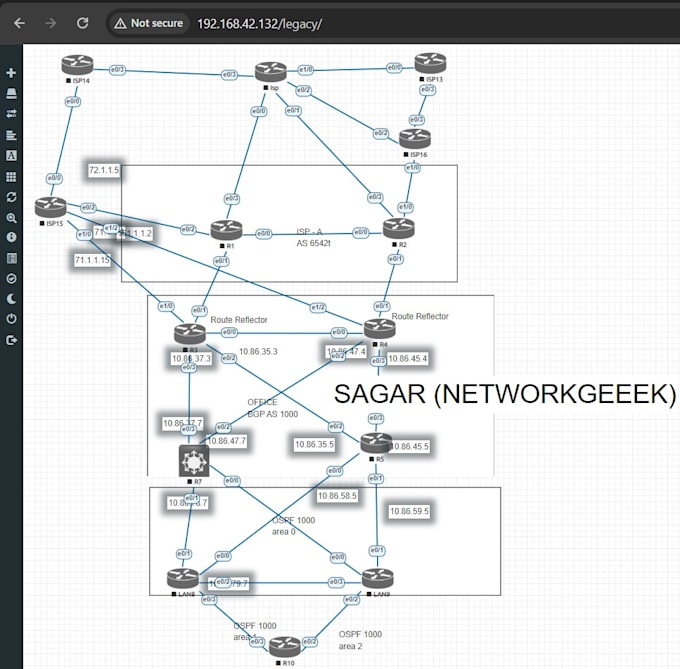680x669 pixels.
Task: Click the Logout sidebar icon
Action: pos(11,340)
